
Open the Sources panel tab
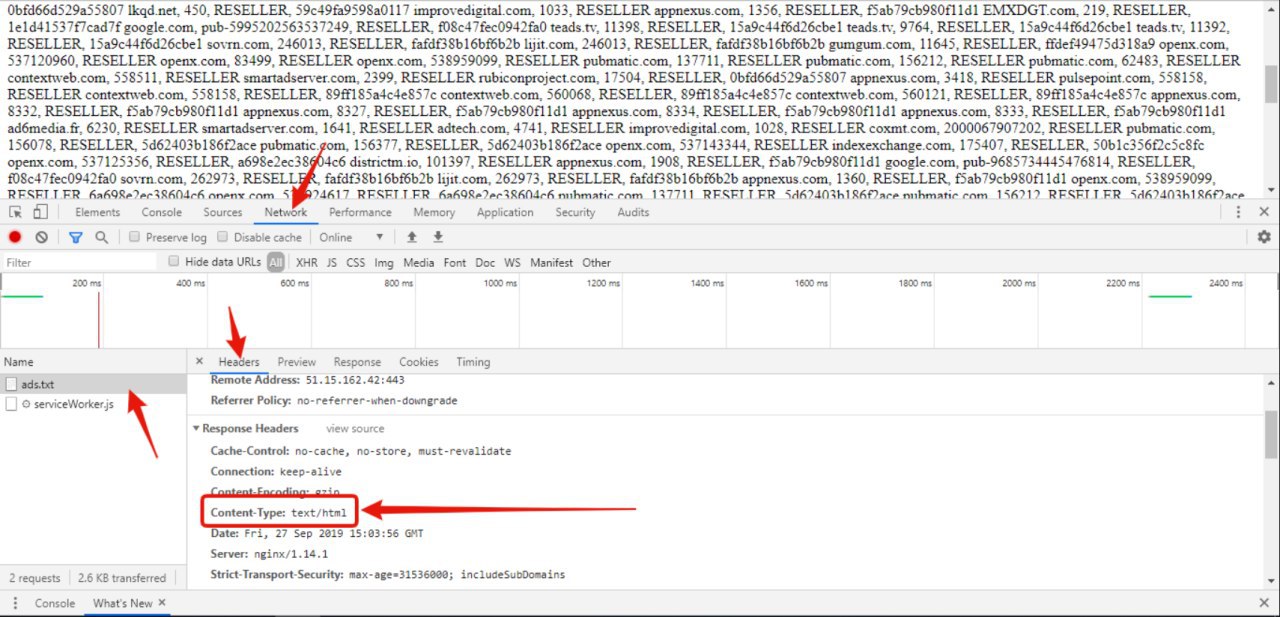[x=223, y=212]
